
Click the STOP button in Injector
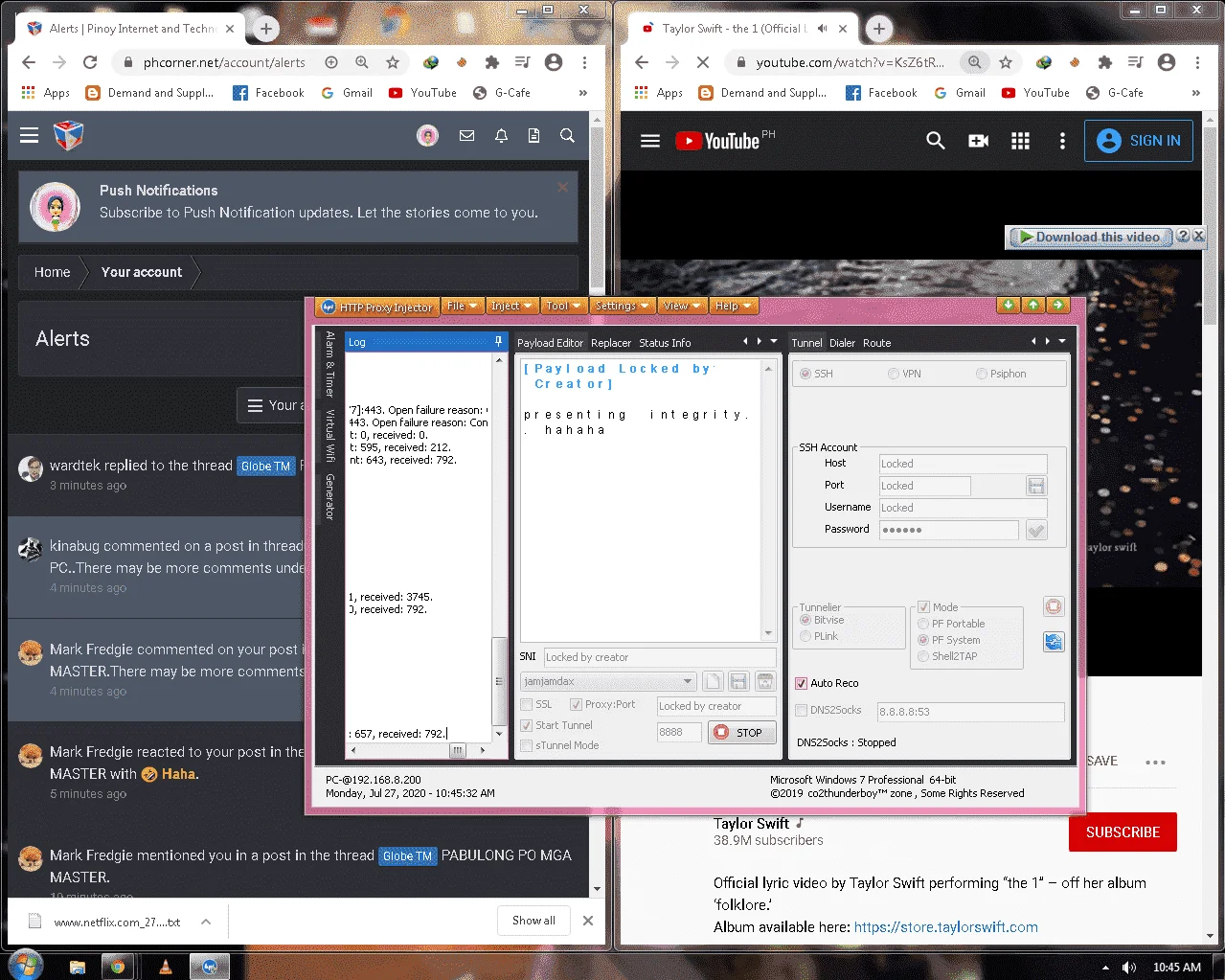click(x=740, y=732)
